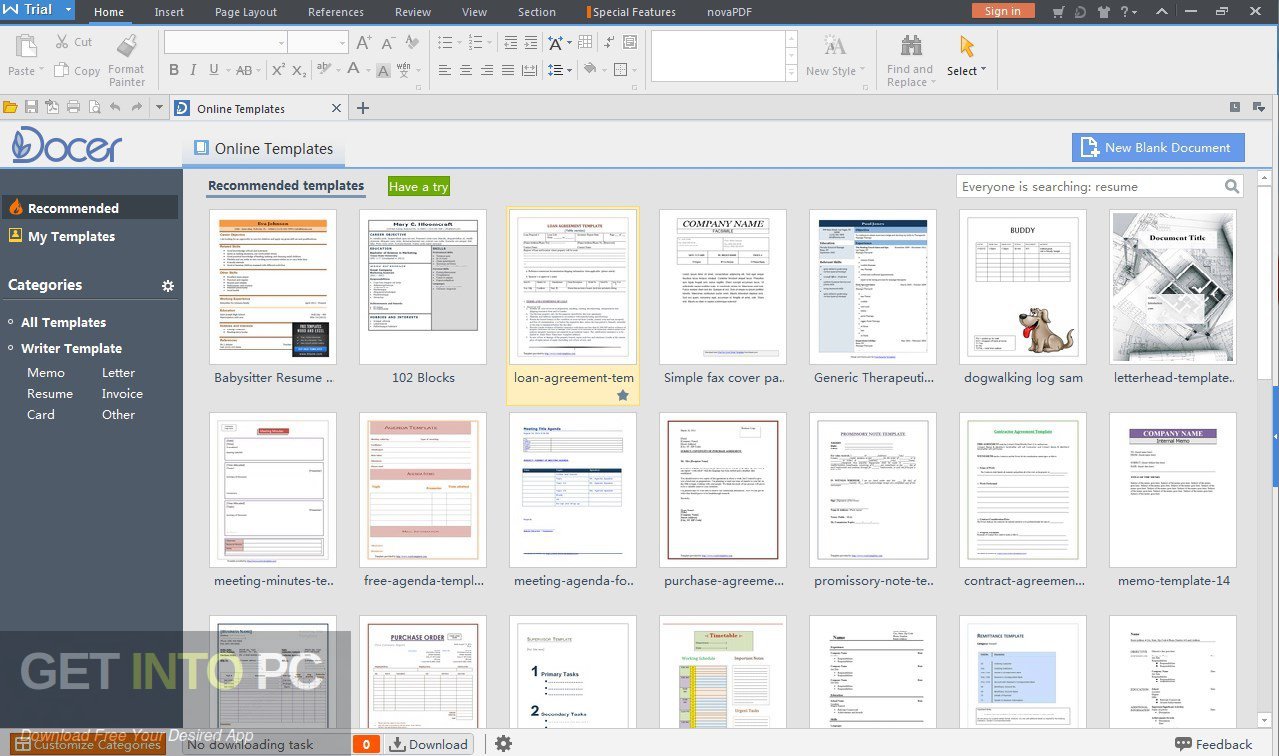Open the References ribbon tab
Image resolution: width=1279 pixels, height=756 pixels.
click(336, 12)
